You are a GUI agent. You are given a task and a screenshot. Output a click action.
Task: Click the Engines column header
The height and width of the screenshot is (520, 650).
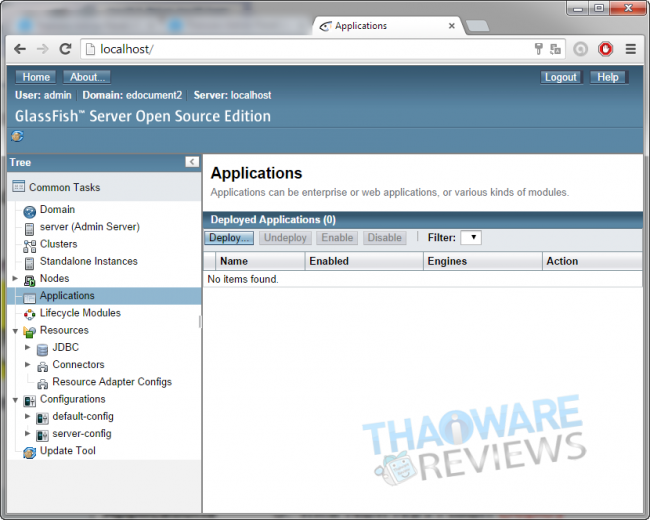pos(483,261)
